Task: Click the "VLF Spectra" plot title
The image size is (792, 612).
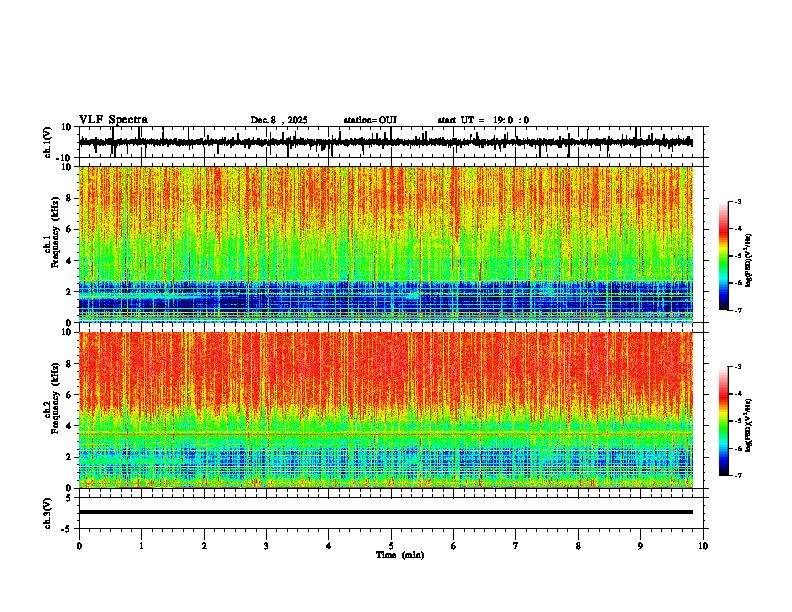Action: tap(113, 120)
